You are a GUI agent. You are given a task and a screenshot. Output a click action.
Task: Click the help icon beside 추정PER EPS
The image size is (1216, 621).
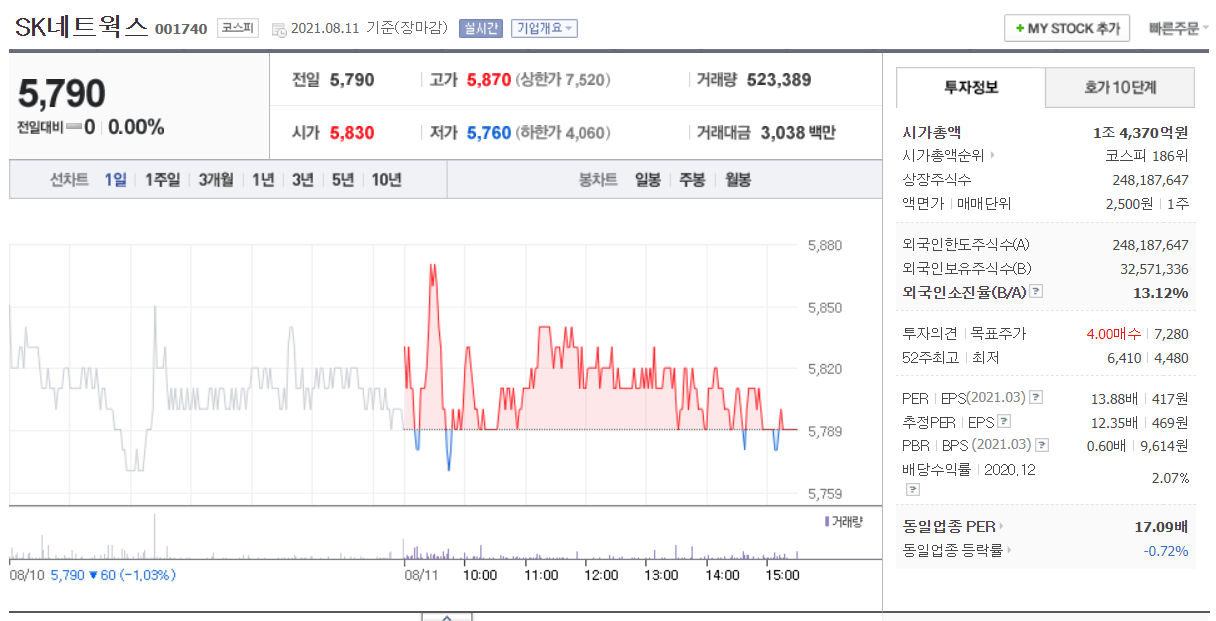1004,421
